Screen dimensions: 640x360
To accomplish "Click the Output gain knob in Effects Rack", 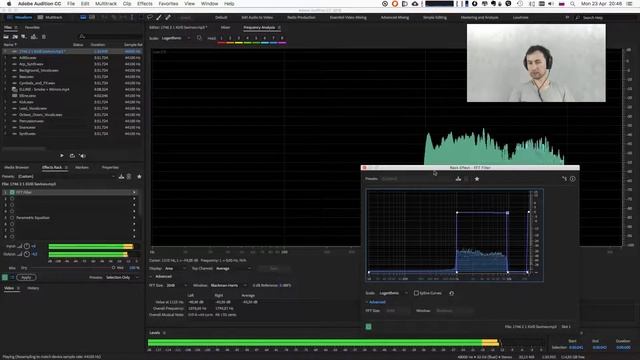I will [27, 254].
